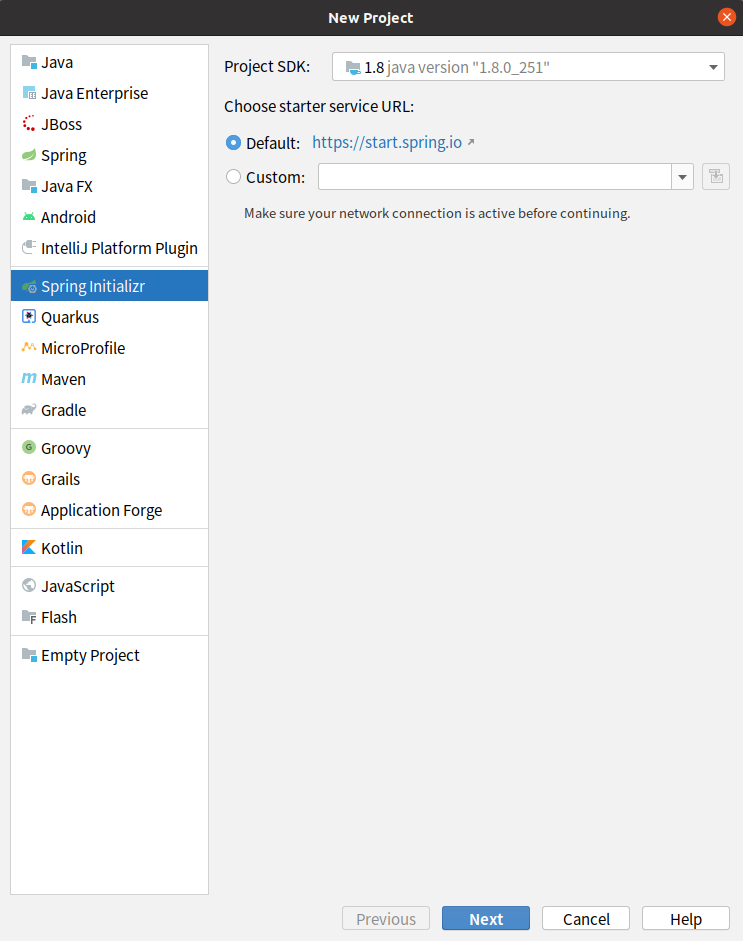
Task: Click the Spring Initializr icon
Action: tap(29, 286)
